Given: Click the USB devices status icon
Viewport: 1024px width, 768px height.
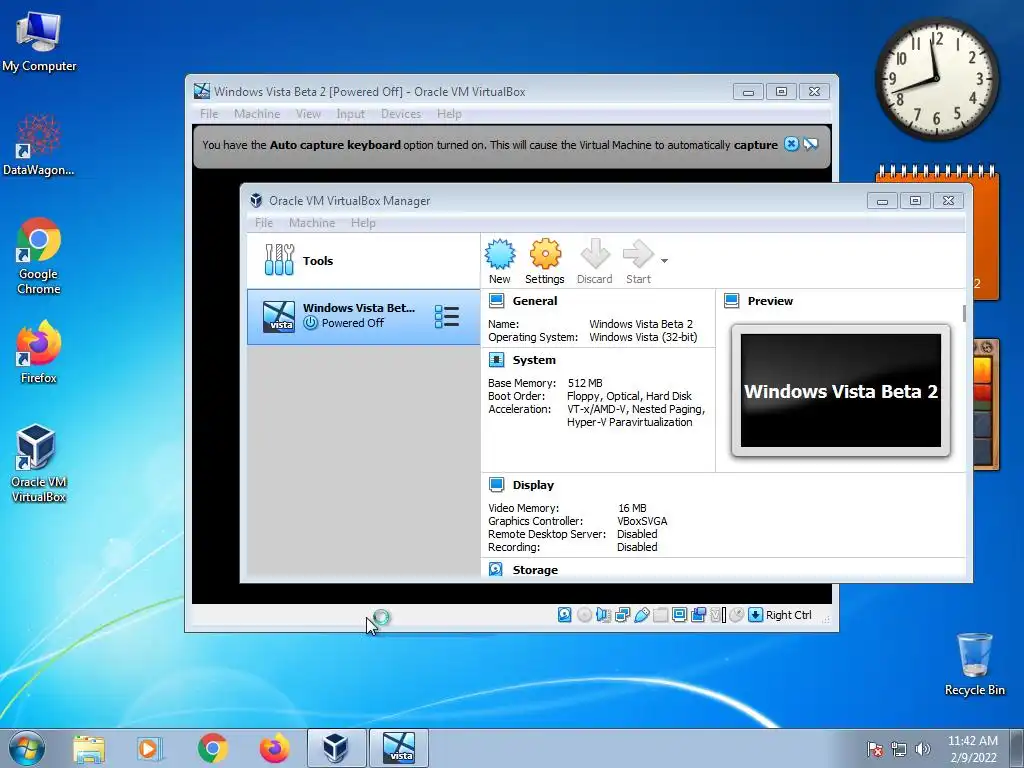Looking at the screenshot, I should (642, 615).
